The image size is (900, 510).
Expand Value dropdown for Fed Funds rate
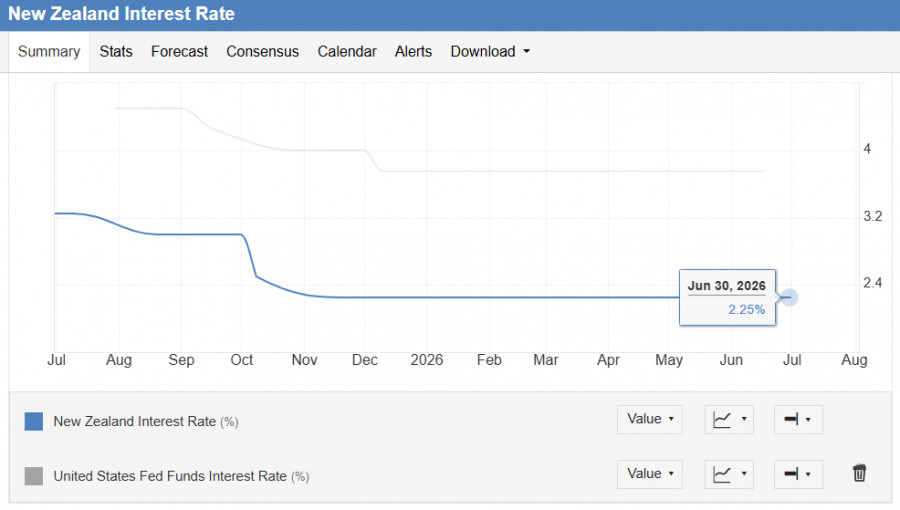[x=650, y=474]
